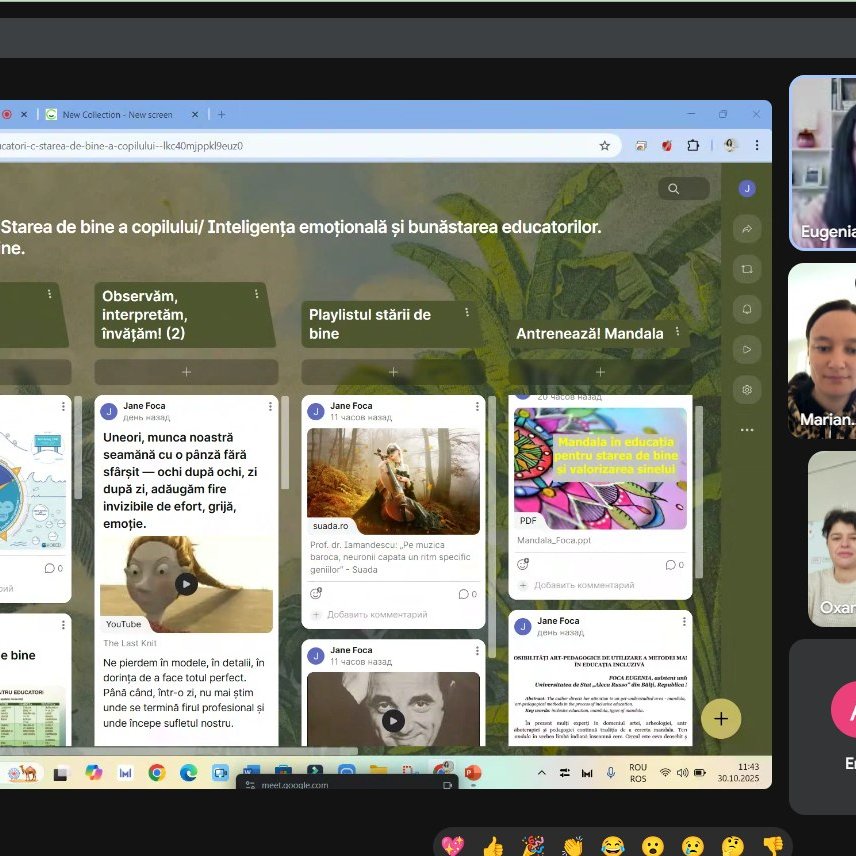Click the share arrow icon in Padlet sidebar
Screen dimensions: 856x856
[746, 230]
